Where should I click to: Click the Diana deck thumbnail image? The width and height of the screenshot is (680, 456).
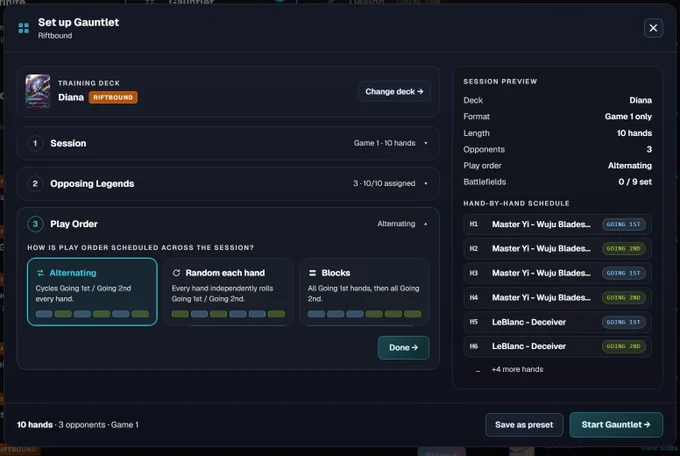tap(38, 91)
